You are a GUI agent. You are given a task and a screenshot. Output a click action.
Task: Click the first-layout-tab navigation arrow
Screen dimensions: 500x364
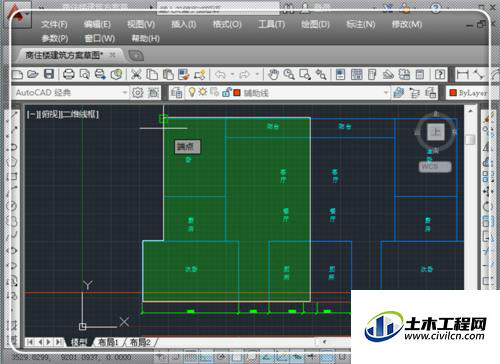pyautogui.click(x=30, y=342)
